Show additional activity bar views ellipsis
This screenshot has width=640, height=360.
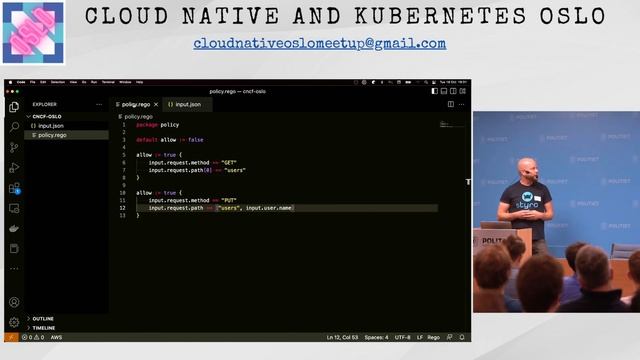14,269
